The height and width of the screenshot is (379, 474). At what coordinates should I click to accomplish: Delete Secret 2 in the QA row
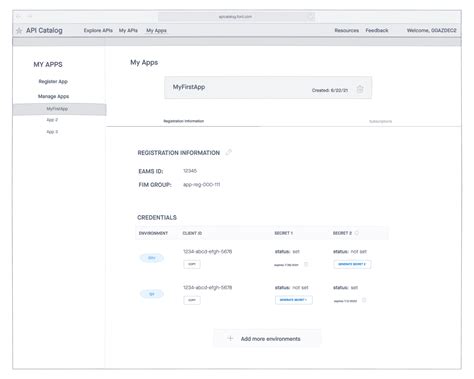pyautogui.click(x=364, y=300)
